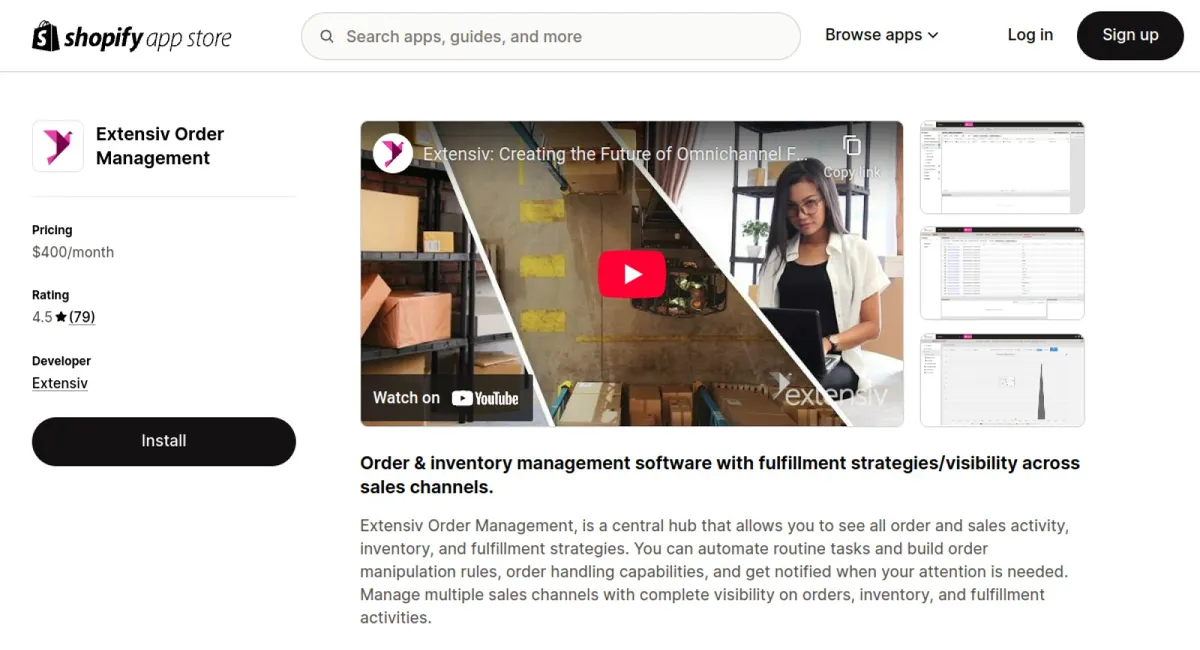The image size is (1200, 650).
Task: Click the Shopify bag logo icon
Action: (x=46, y=36)
